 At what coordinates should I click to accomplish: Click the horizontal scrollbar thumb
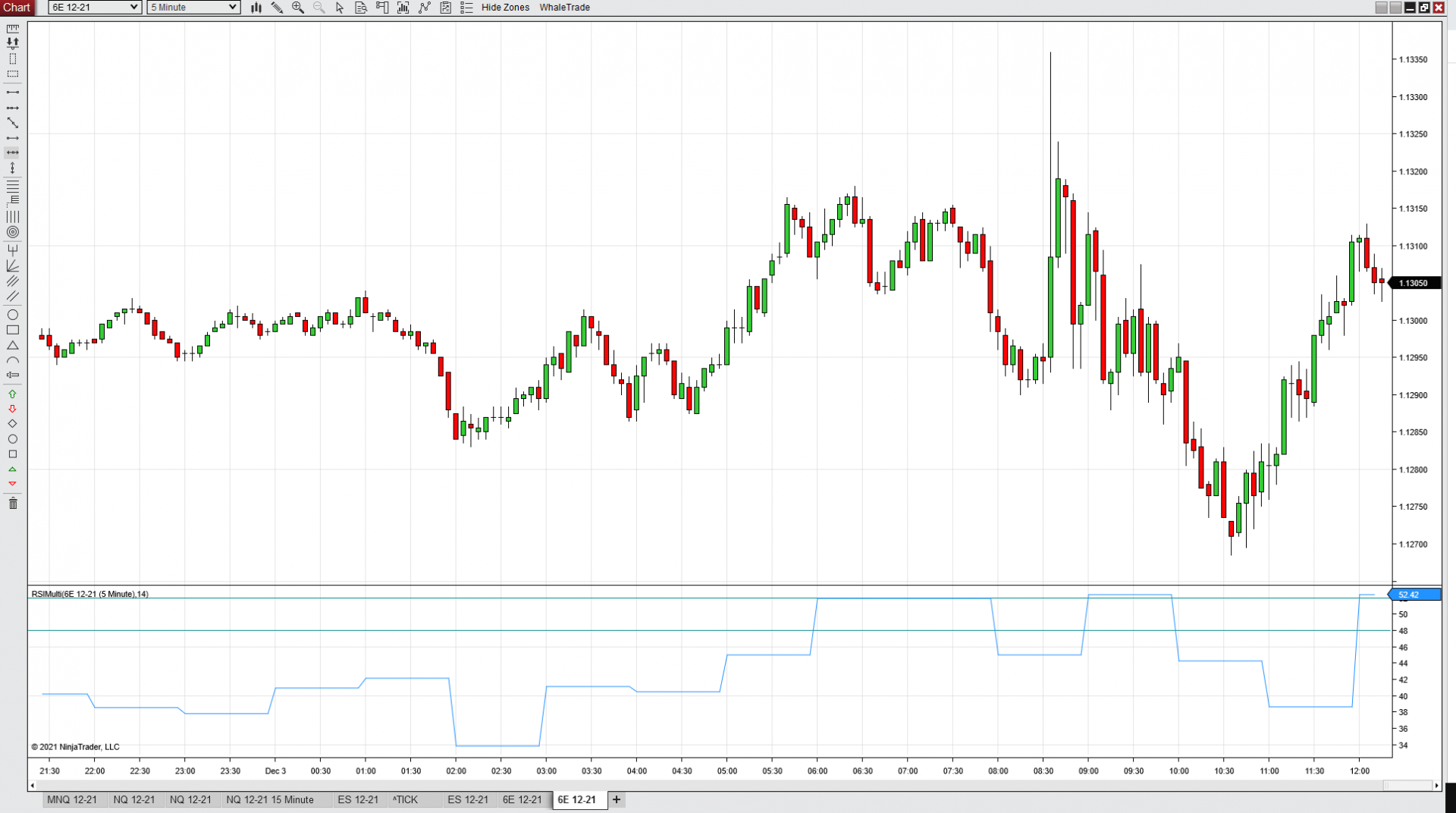pyautogui.click(x=1407, y=786)
